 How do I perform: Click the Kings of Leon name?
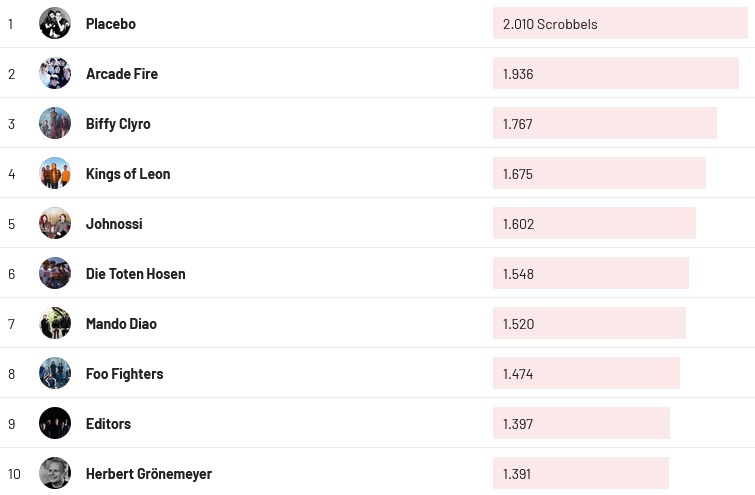(128, 173)
